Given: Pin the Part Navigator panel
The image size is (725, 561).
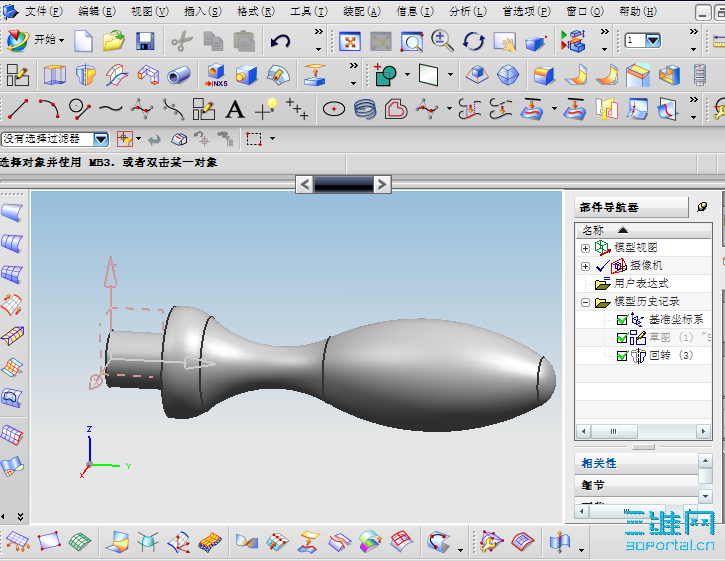Looking at the screenshot, I should pos(702,207).
